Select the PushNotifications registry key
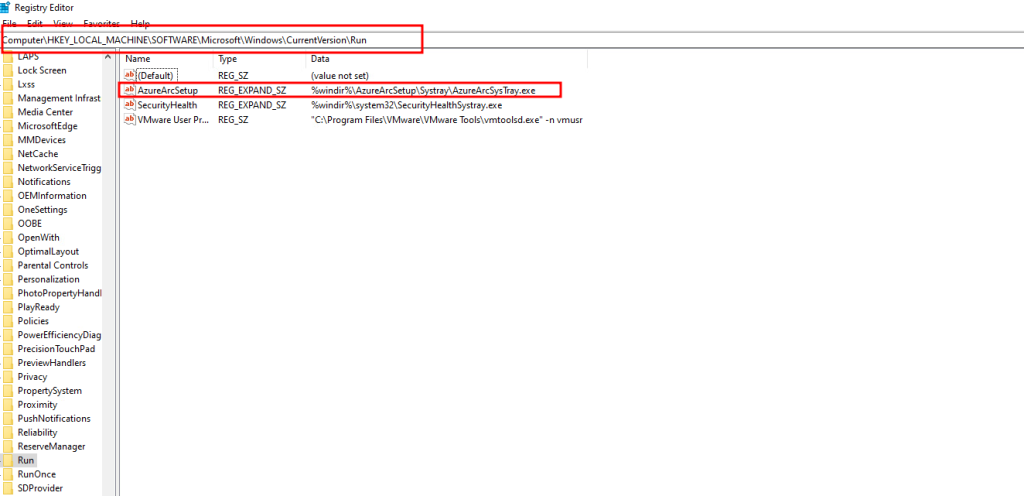 pos(53,418)
